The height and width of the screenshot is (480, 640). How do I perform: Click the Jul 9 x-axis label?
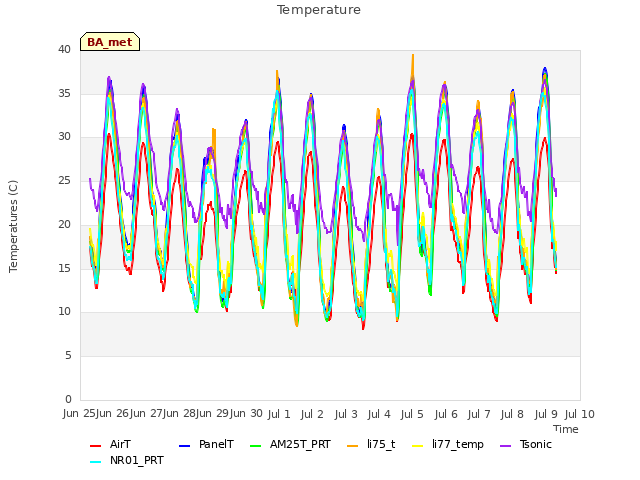click(x=546, y=414)
